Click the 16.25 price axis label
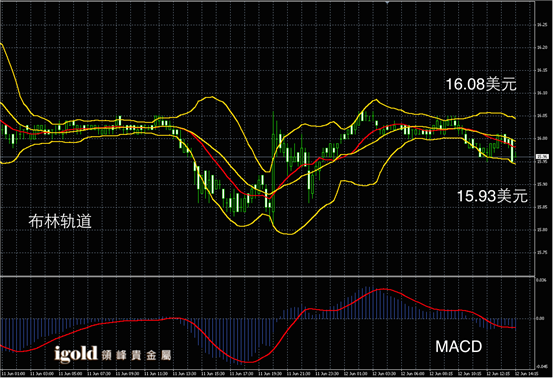This screenshot has height=378, width=553. point(541,25)
